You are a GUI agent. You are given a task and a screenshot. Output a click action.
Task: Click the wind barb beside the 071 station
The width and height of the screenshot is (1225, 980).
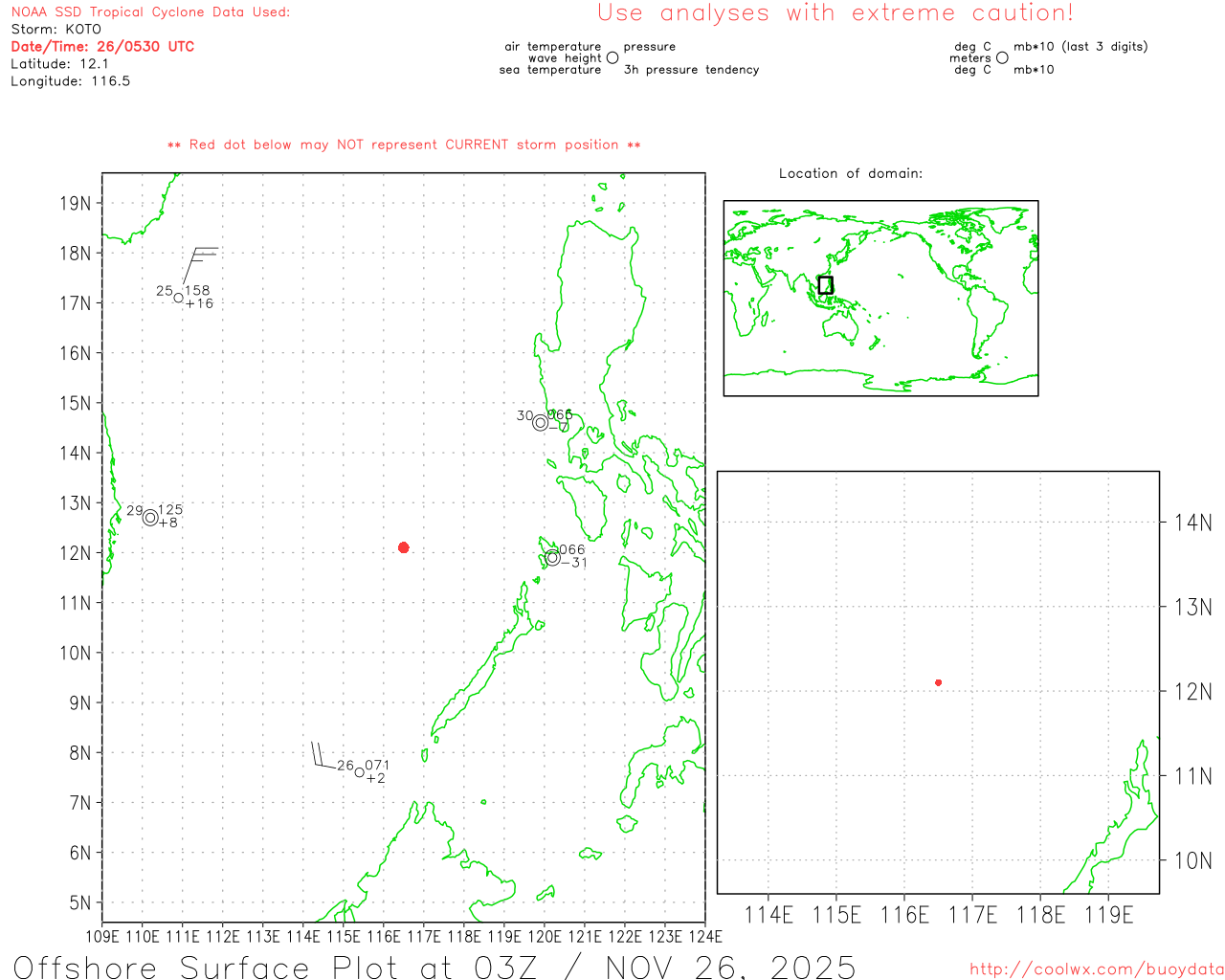click(323, 755)
